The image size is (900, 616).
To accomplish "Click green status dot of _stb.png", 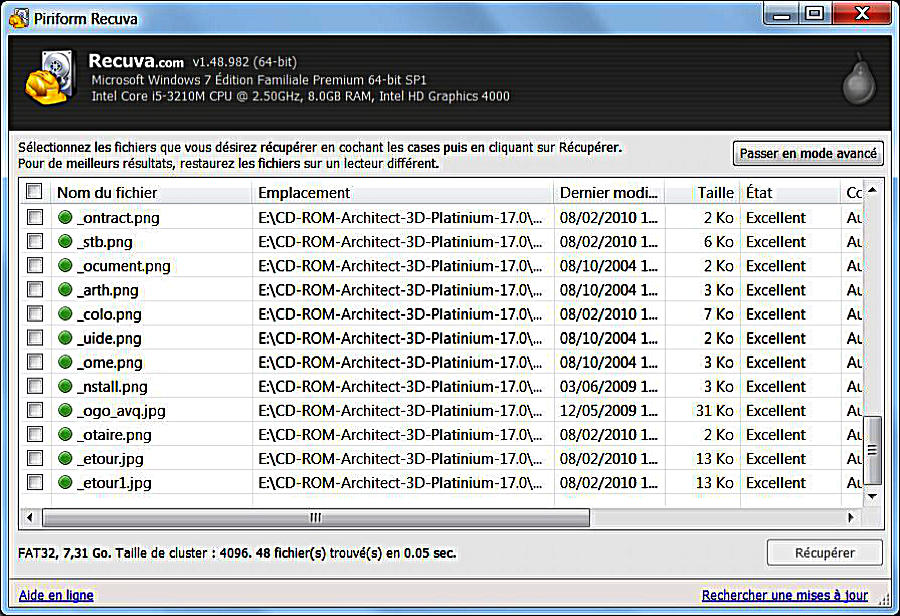I will point(65,242).
